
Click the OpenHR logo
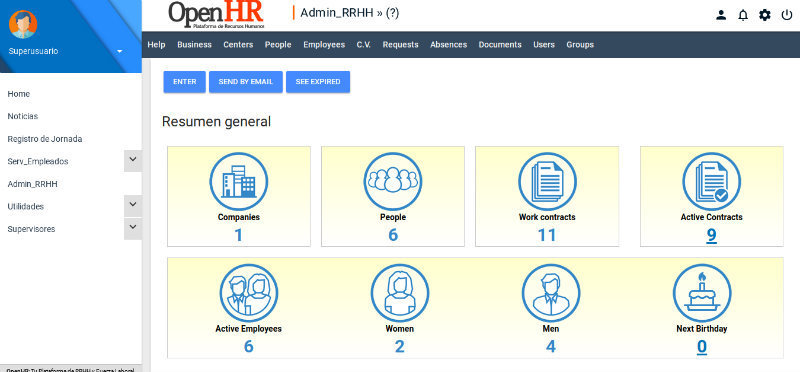pyautogui.click(x=216, y=15)
